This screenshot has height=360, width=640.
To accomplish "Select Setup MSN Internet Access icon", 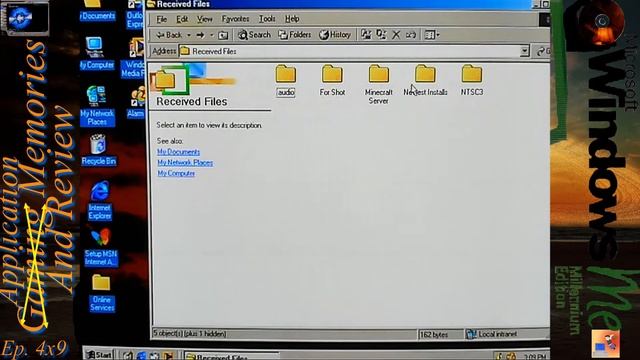I will [101, 248].
